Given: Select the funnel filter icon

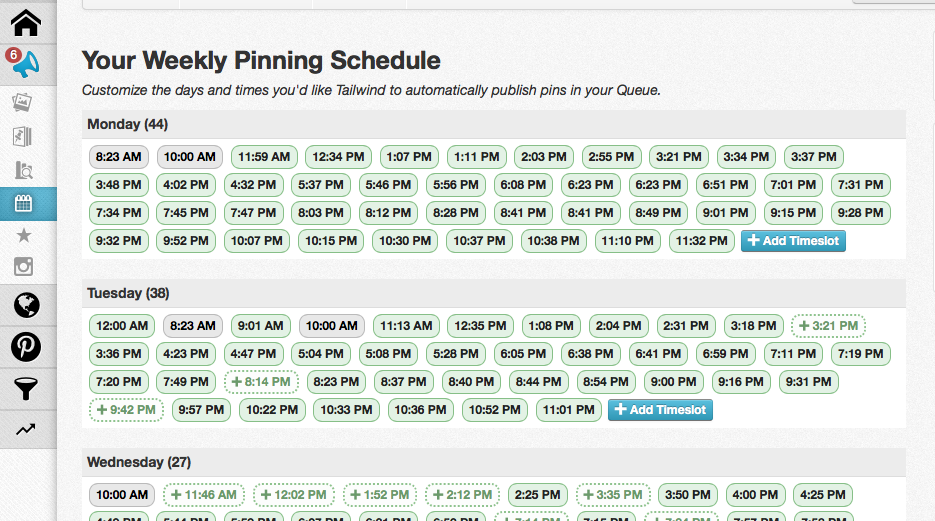Looking at the screenshot, I should [26, 389].
